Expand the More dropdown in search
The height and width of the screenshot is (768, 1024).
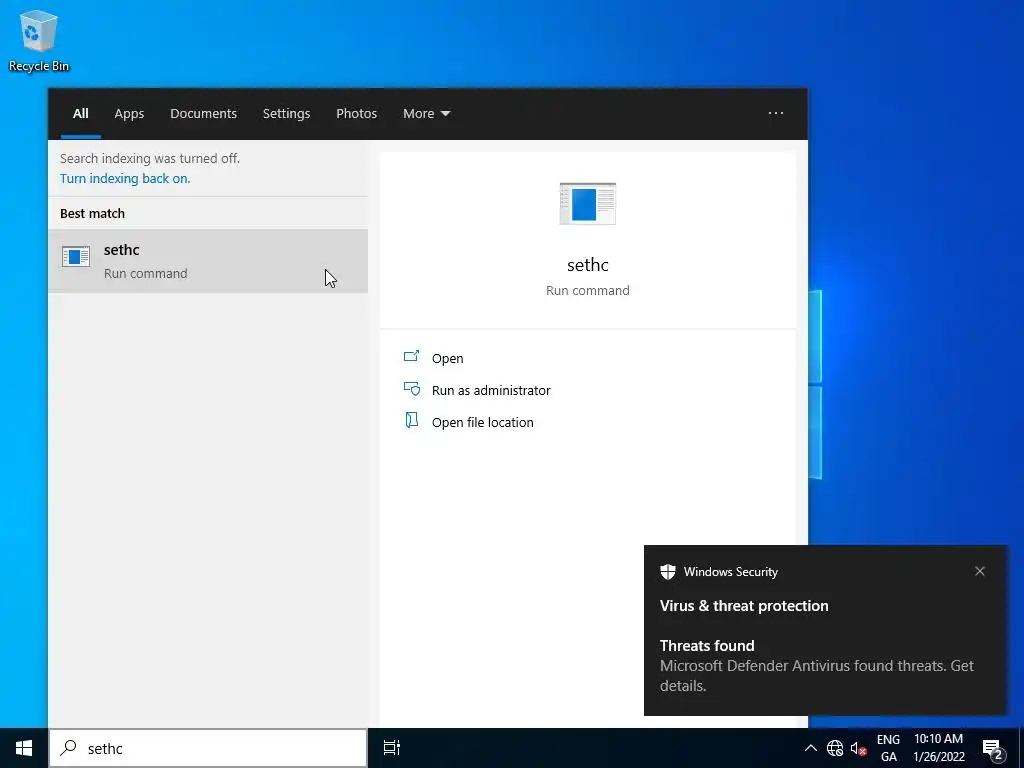[426, 114]
